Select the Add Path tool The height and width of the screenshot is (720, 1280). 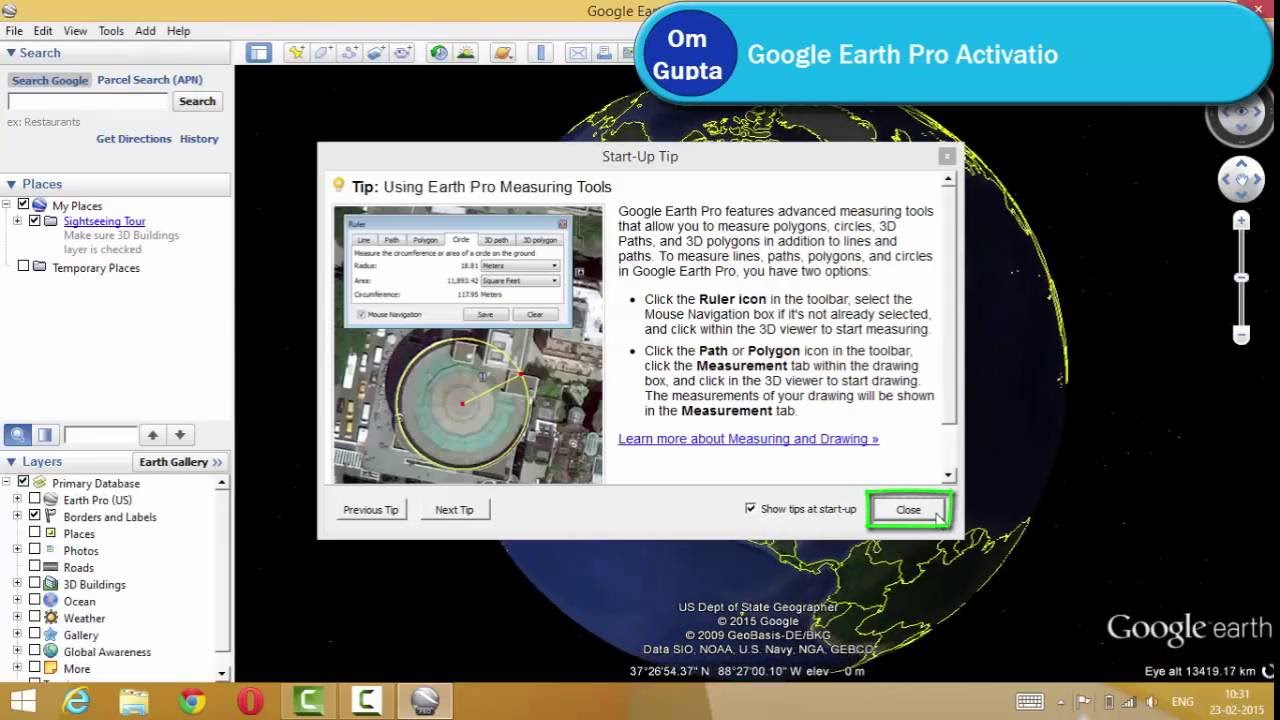[350, 53]
